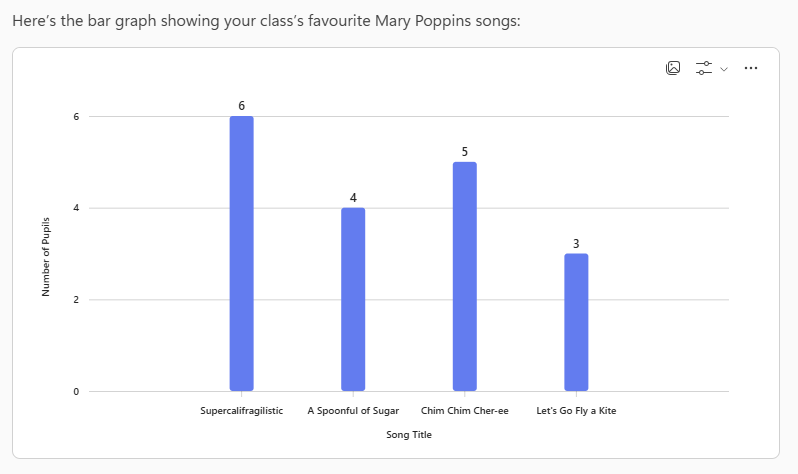Click the chart settings sliders icon

point(704,68)
